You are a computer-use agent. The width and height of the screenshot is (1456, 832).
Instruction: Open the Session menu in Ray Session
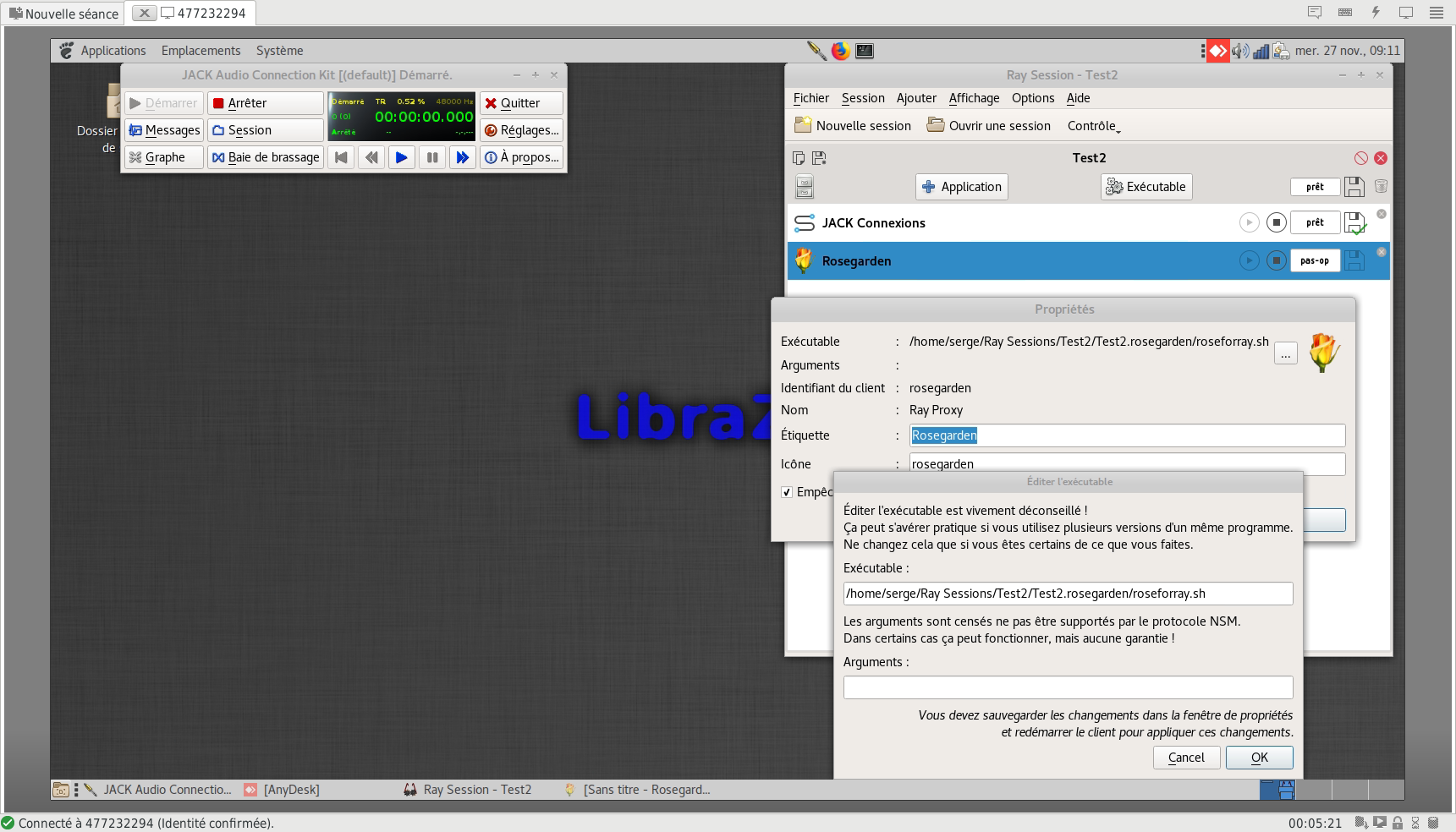[863, 98]
